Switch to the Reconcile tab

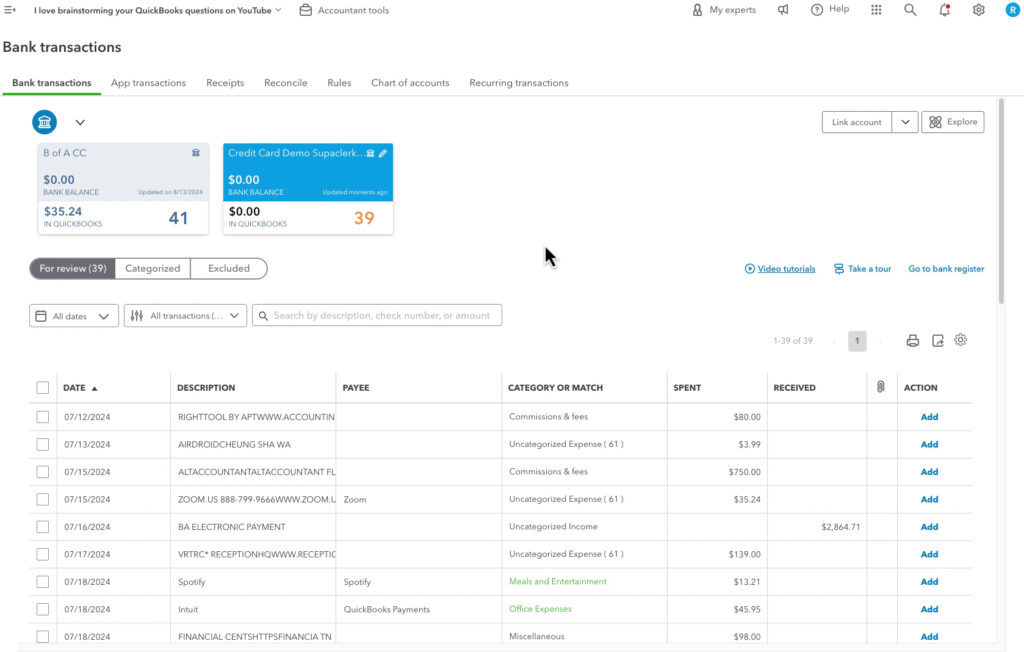pos(285,83)
